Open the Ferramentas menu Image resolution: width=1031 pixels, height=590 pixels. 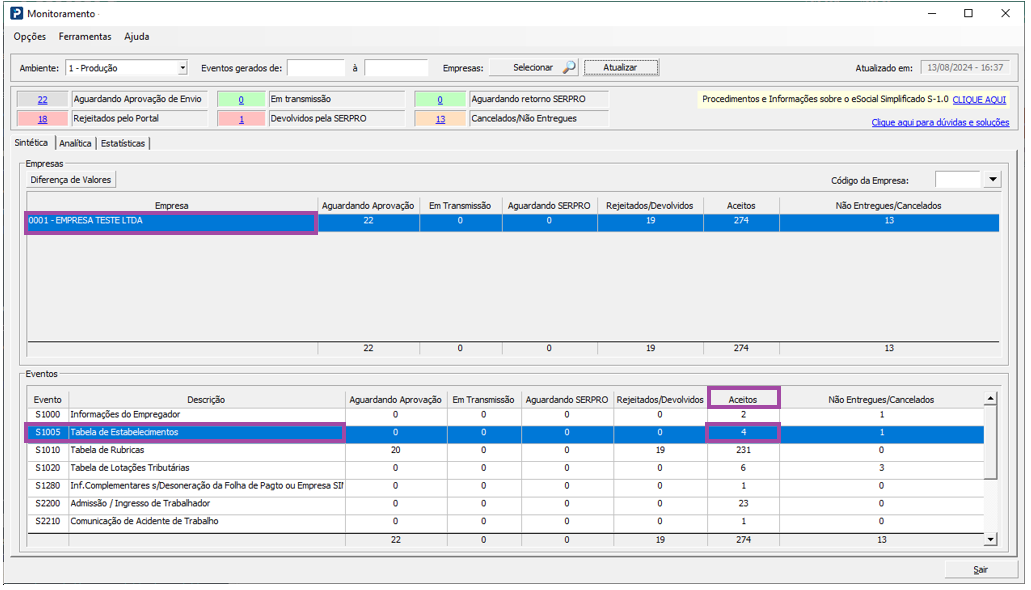pos(85,37)
